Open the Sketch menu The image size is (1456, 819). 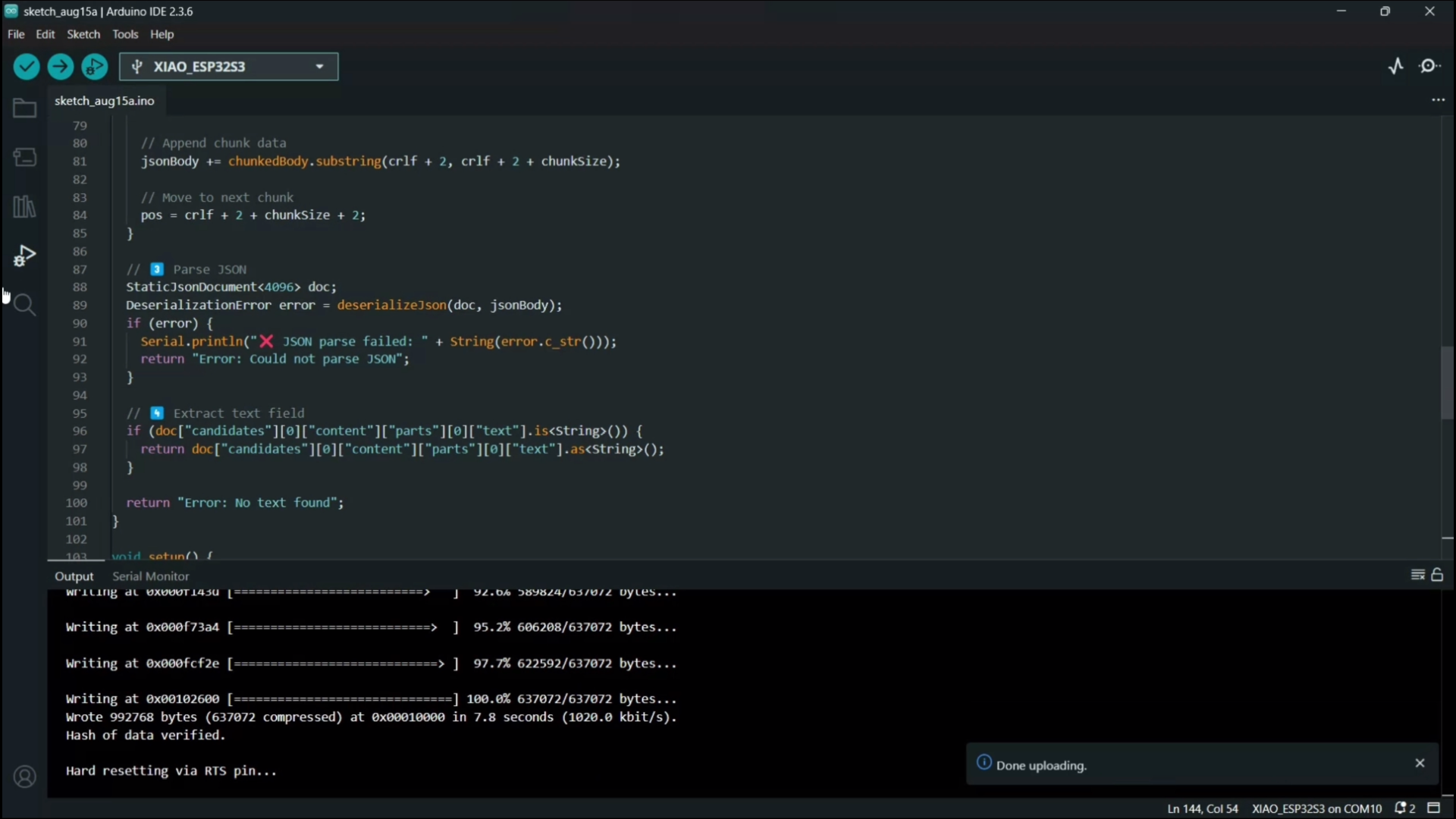(83, 34)
